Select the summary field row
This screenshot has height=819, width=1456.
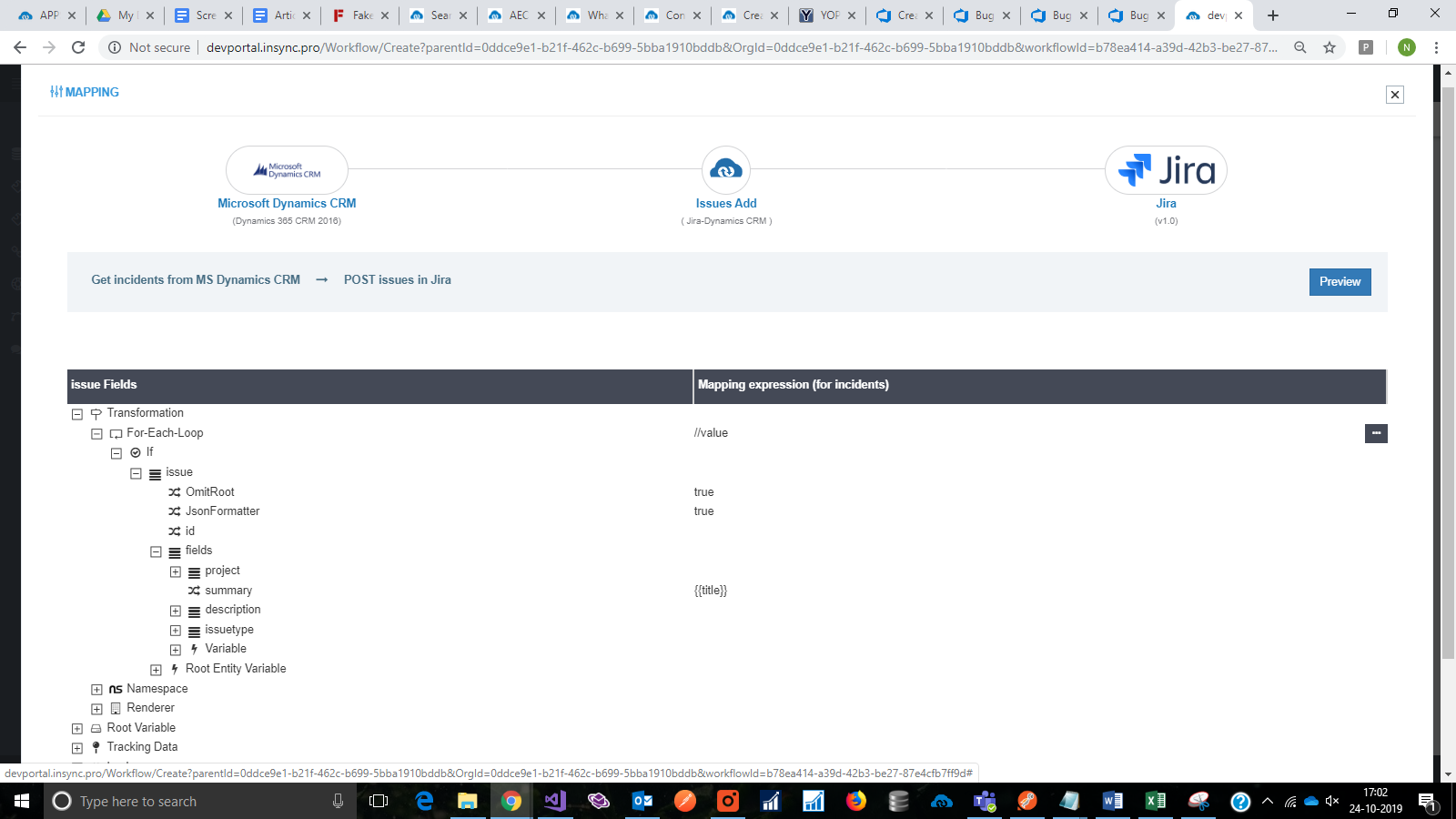pyautogui.click(x=228, y=591)
